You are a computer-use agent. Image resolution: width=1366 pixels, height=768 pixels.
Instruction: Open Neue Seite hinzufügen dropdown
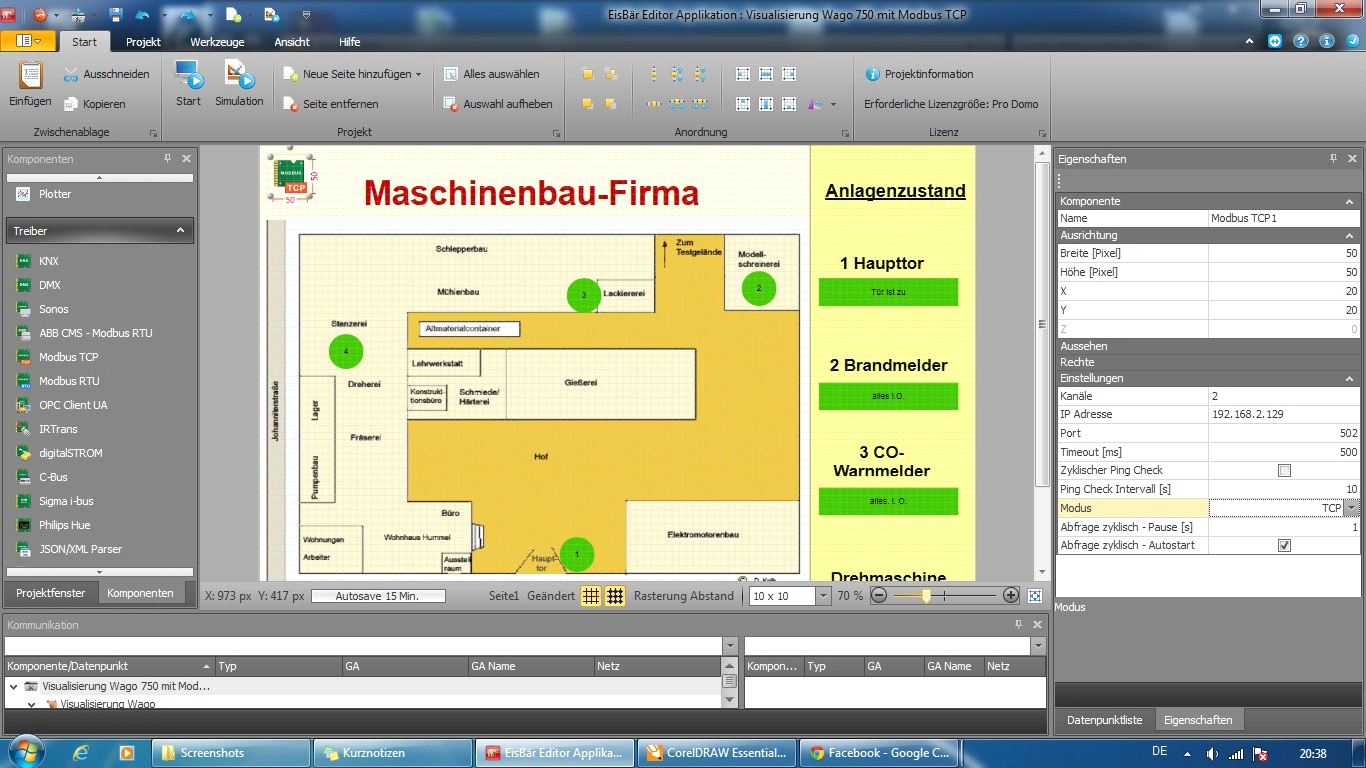tap(418, 74)
